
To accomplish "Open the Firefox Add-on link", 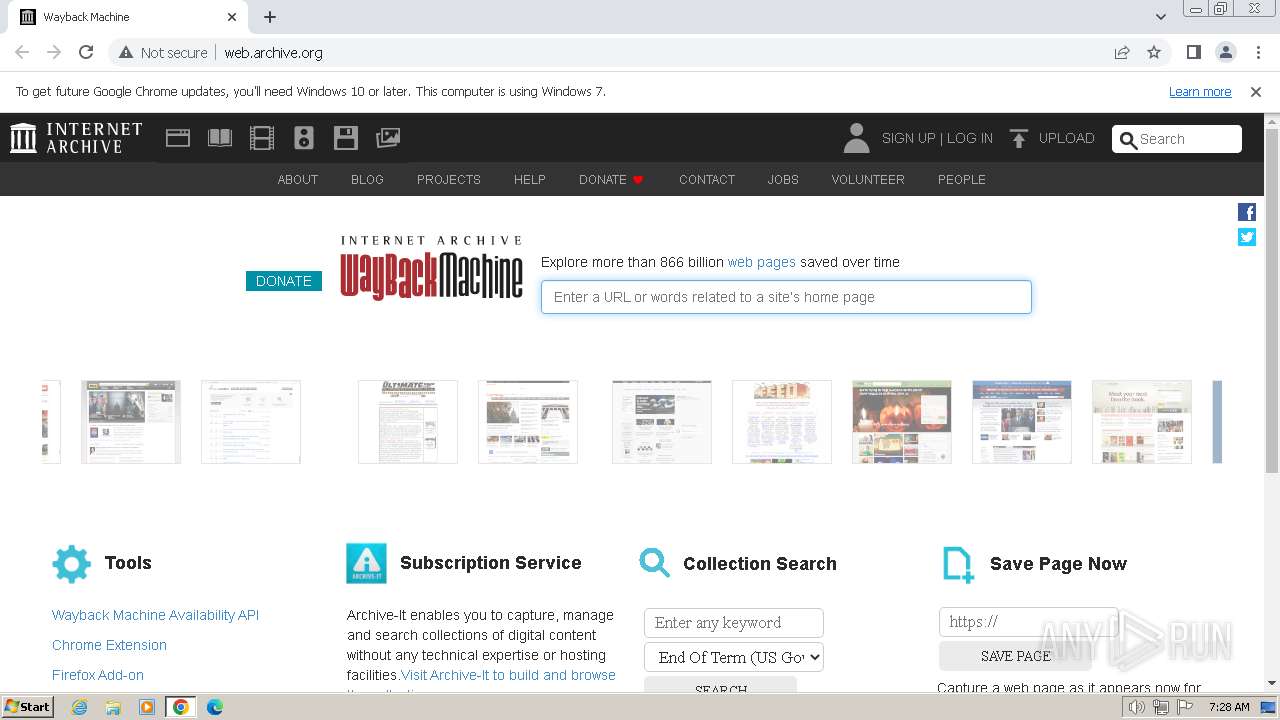I will tap(98, 675).
